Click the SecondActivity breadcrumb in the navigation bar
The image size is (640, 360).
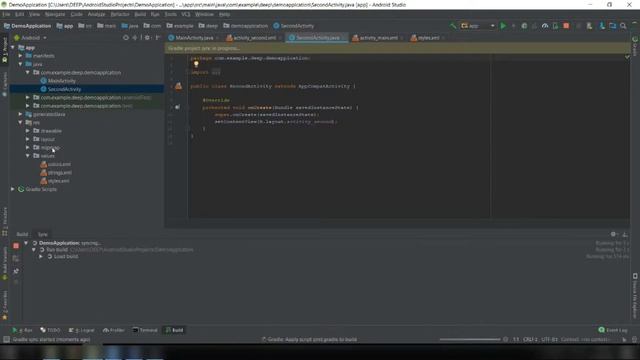pyautogui.click(x=293, y=26)
